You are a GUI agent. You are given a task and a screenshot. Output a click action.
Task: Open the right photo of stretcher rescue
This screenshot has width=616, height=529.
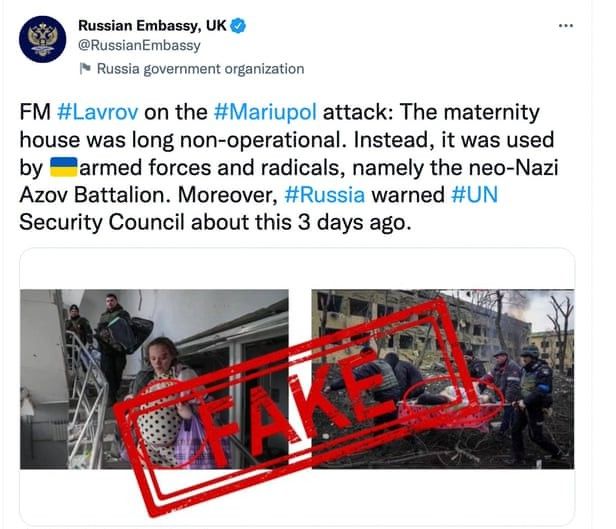(x=443, y=379)
